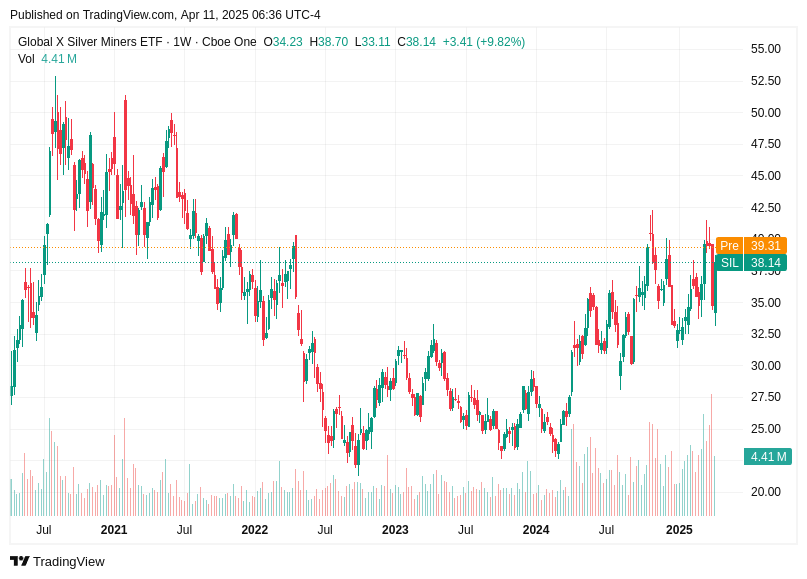Click the 30.00 price axis label
807x579 pixels.
(x=766, y=366)
